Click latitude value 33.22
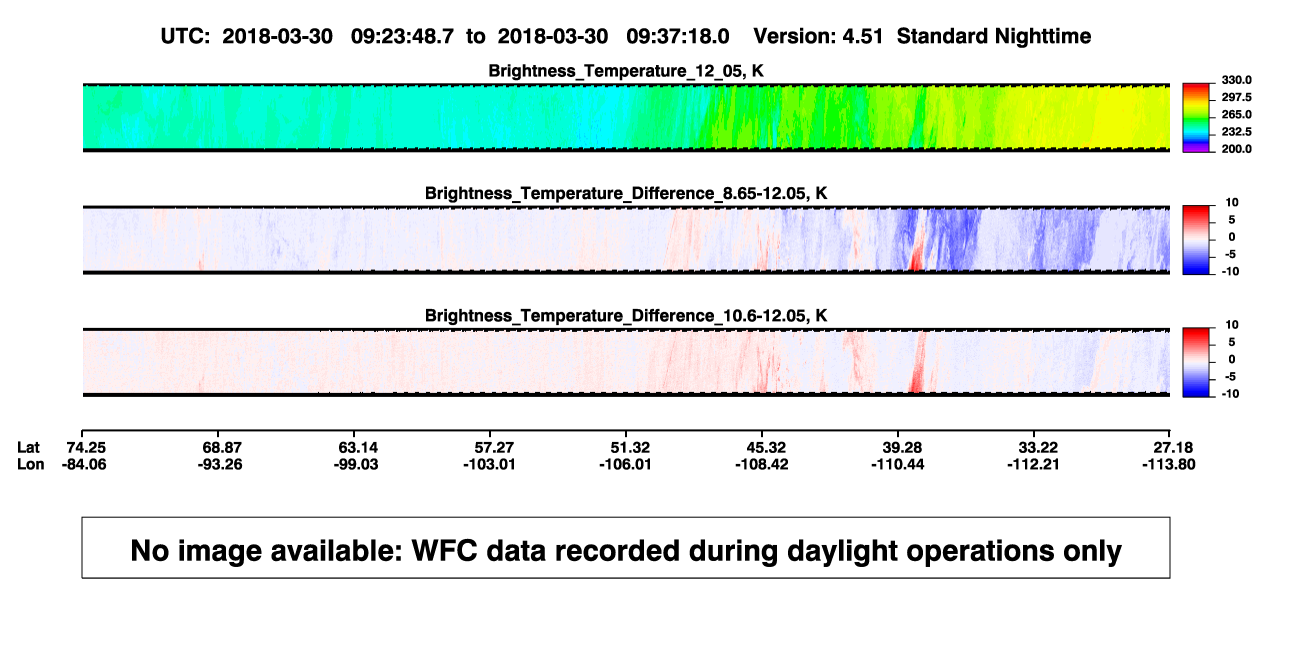1300x667 pixels. coord(1038,447)
